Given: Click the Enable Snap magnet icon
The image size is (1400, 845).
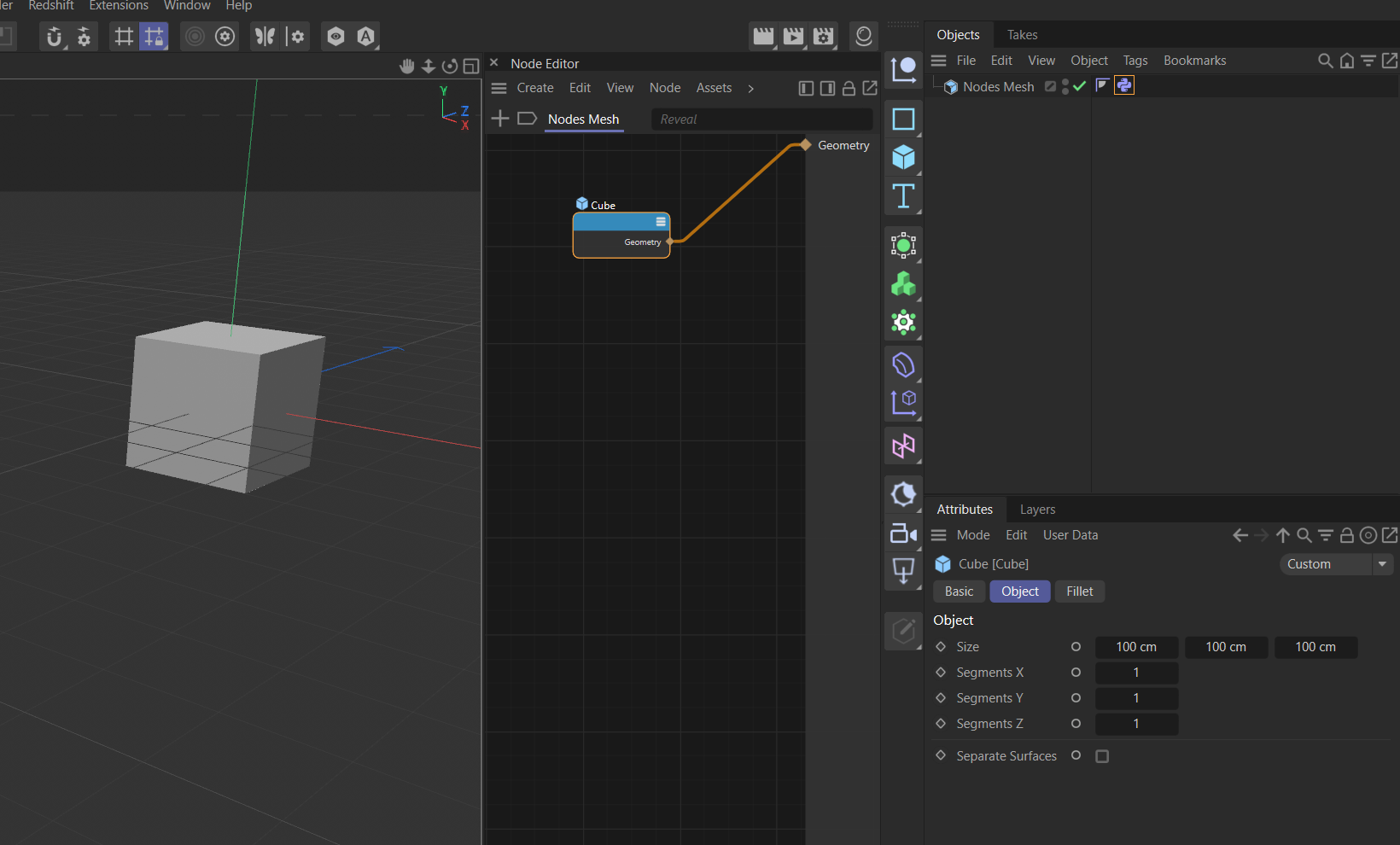Looking at the screenshot, I should pyautogui.click(x=55, y=37).
